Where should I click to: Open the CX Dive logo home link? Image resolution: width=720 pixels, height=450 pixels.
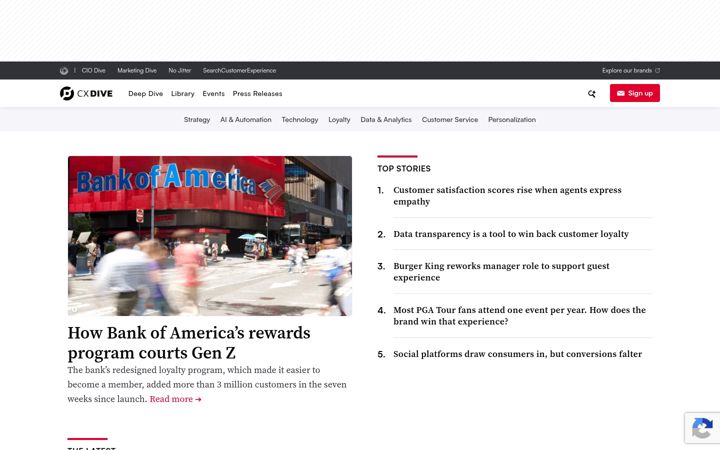(86, 93)
